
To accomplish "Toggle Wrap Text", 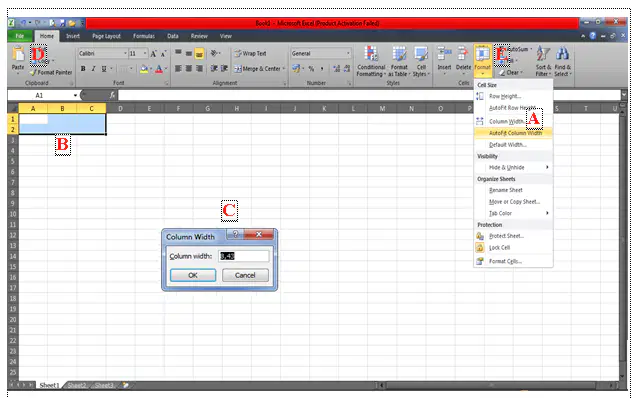I will tap(250, 53).
